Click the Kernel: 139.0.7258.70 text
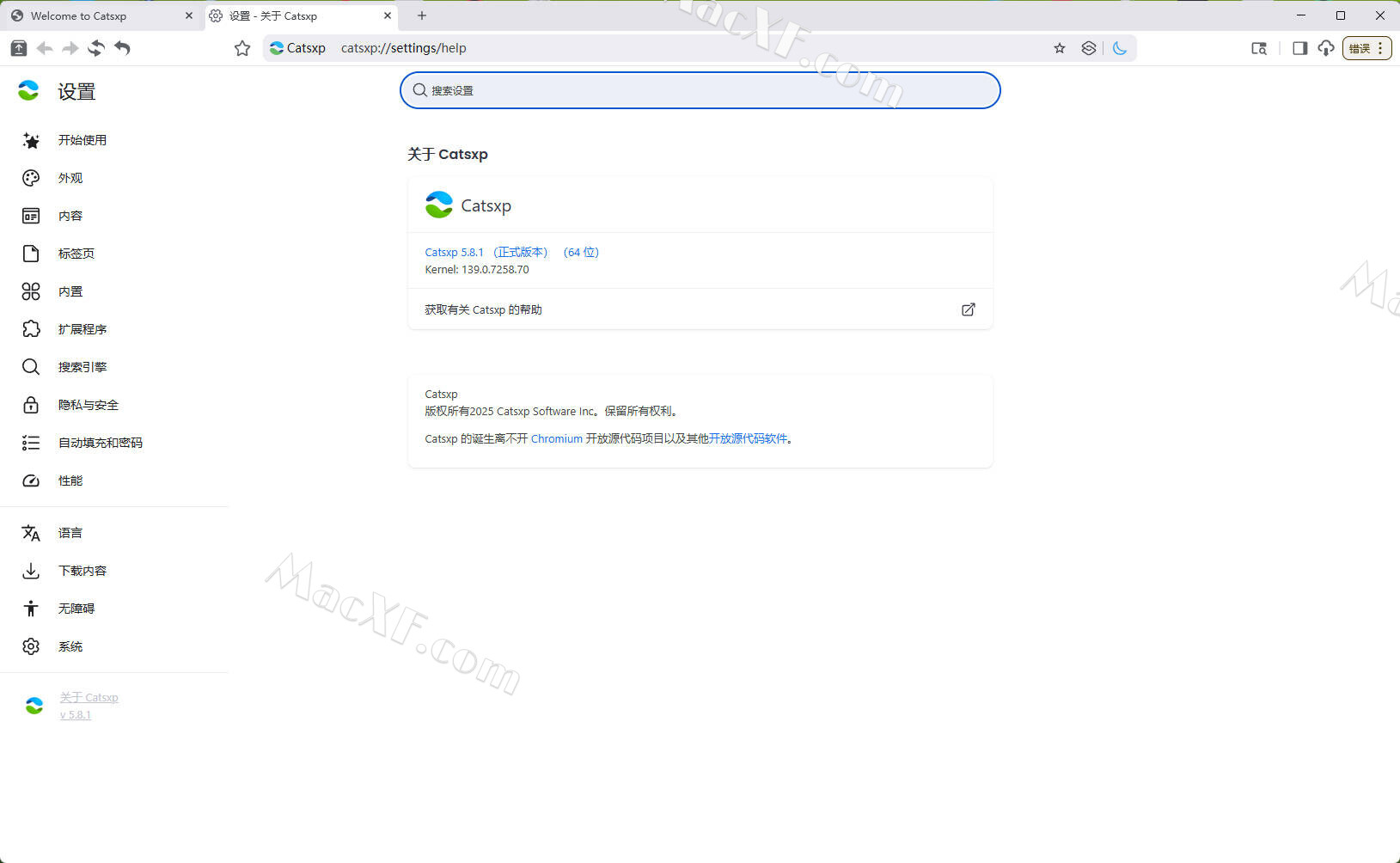 pos(477,269)
